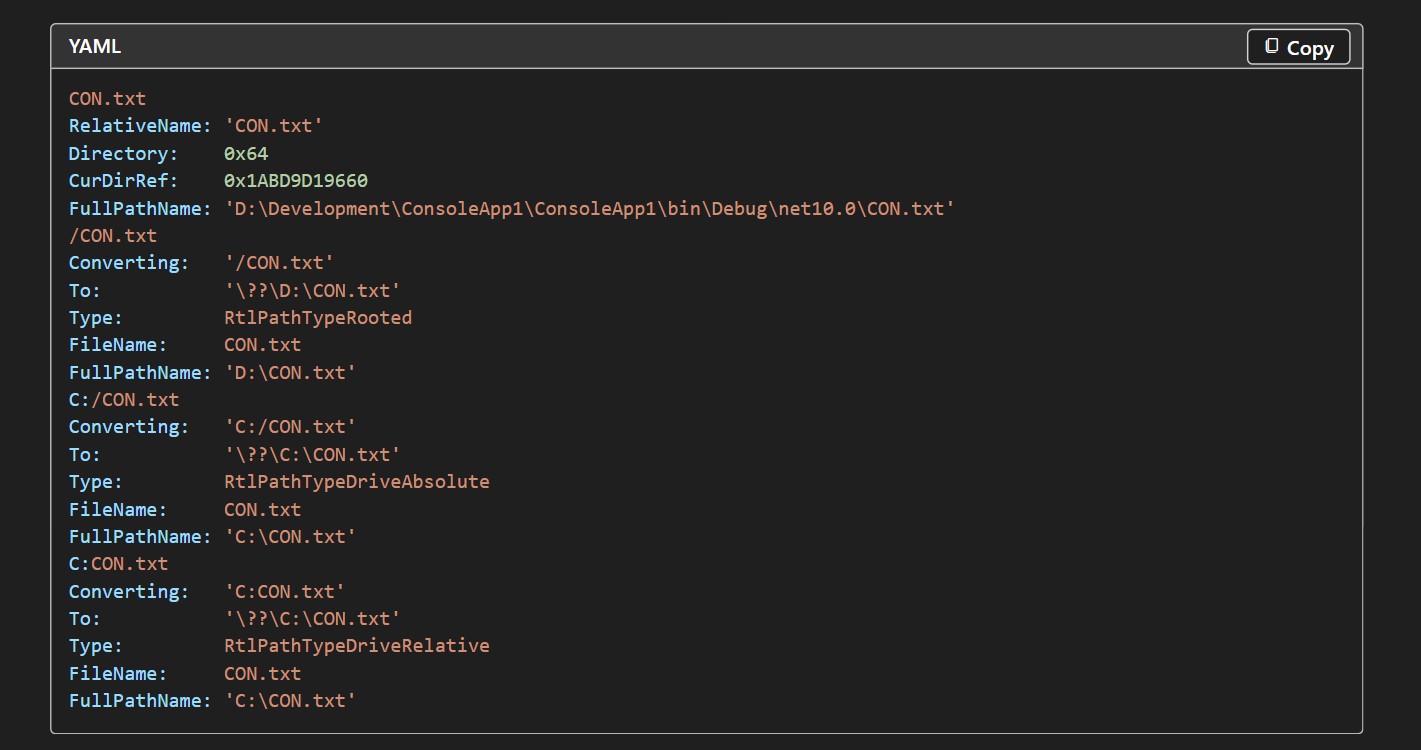Select FullPathName value 'D:\CON.txt'
This screenshot has height=750, width=1421.
pos(290,373)
